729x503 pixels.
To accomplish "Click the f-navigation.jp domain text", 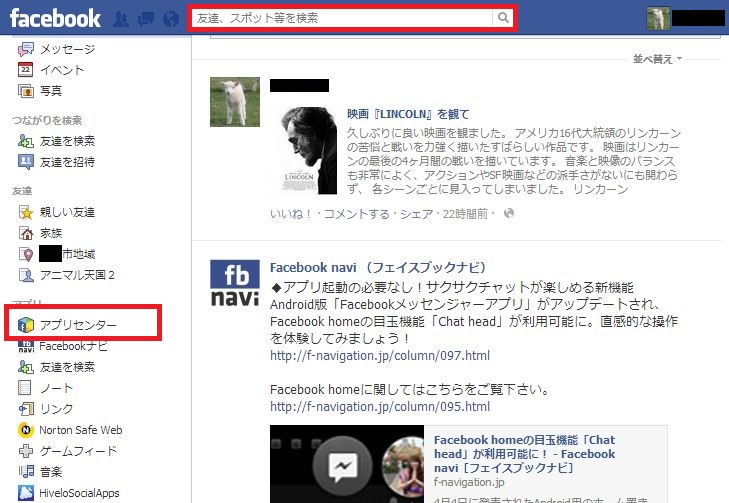I will [469, 483].
